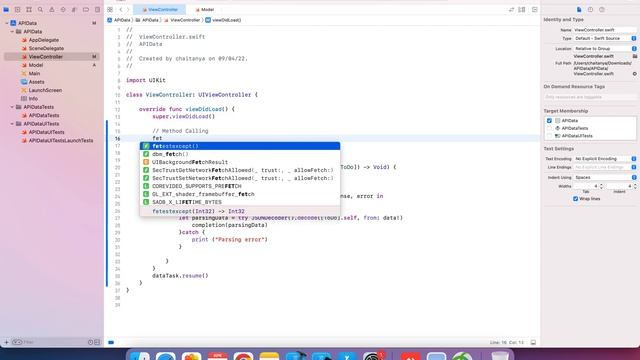Open the Indent Using dropdown
This screenshot has height=360, width=640.
605,178
